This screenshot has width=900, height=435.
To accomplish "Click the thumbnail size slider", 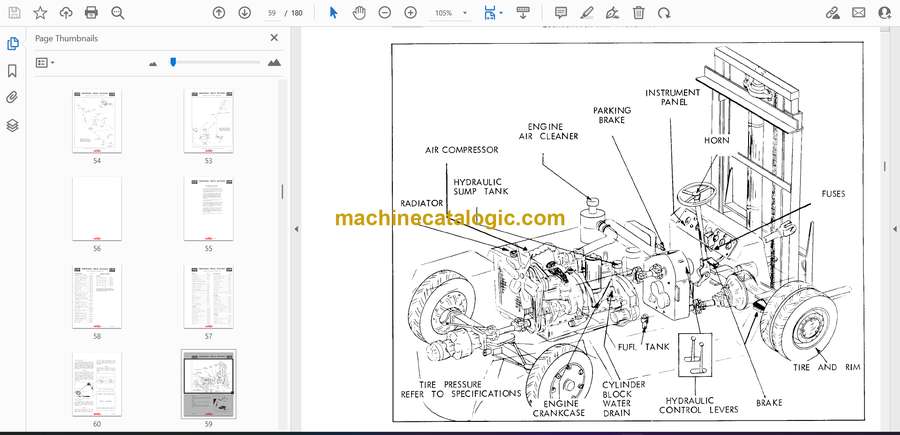I will pos(173,62).
